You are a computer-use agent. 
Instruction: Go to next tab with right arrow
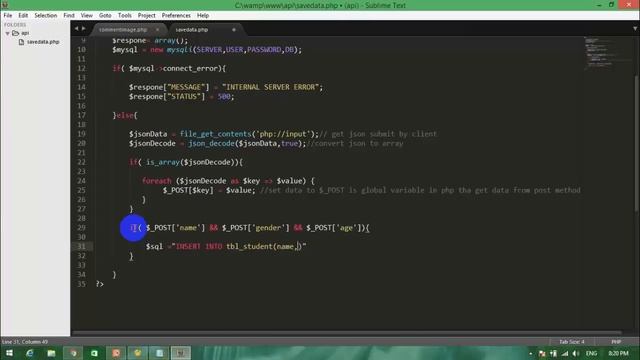click(x=84, y=29)
